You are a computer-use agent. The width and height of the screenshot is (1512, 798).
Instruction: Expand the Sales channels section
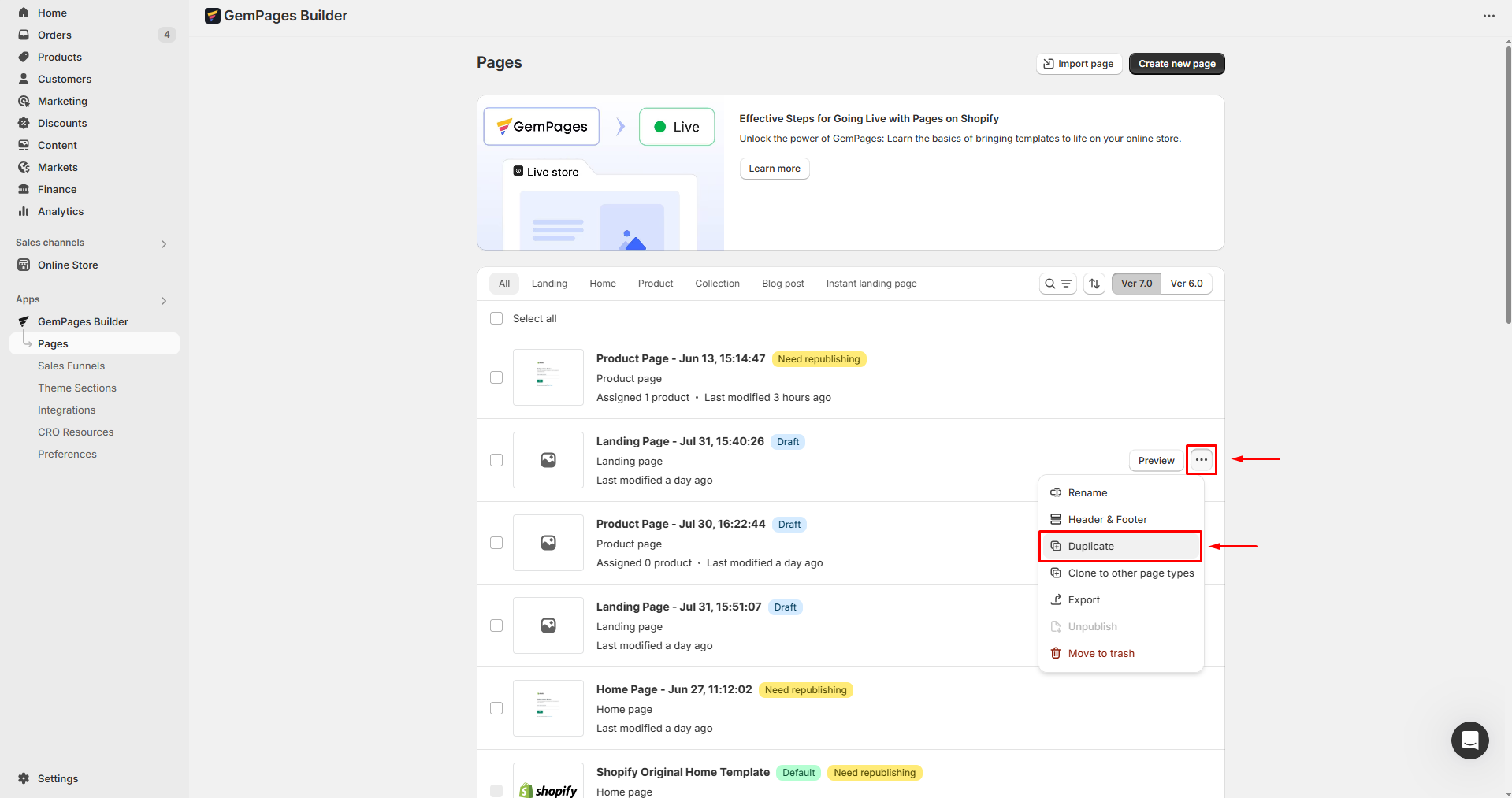(164, 243)
